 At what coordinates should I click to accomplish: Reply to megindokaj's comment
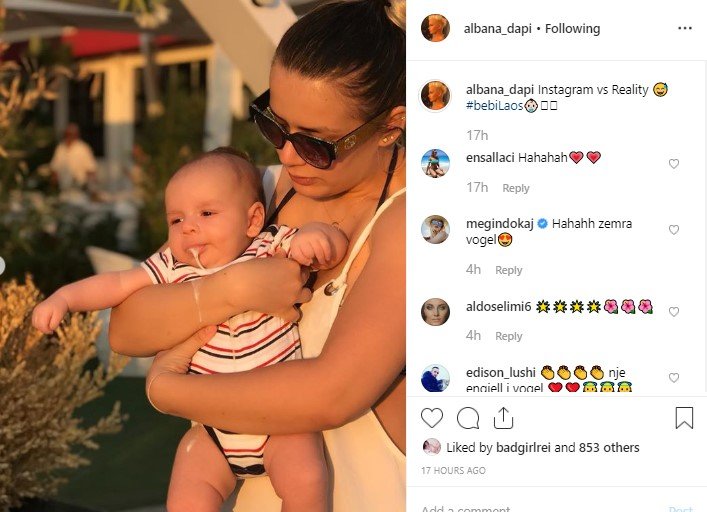click(x=509, y=270)
